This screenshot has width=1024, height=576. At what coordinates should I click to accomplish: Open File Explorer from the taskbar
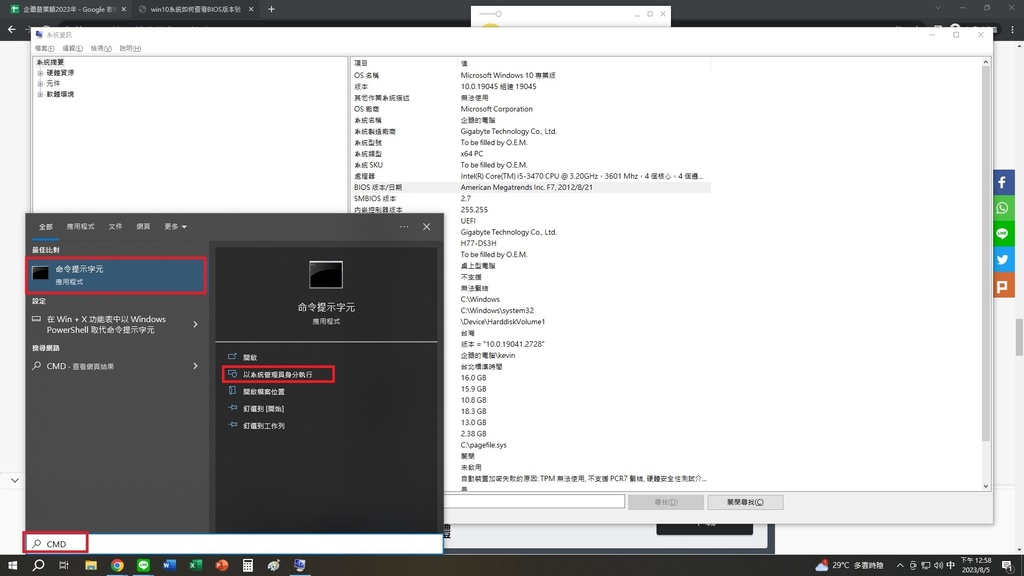click(x=91, y=565)
